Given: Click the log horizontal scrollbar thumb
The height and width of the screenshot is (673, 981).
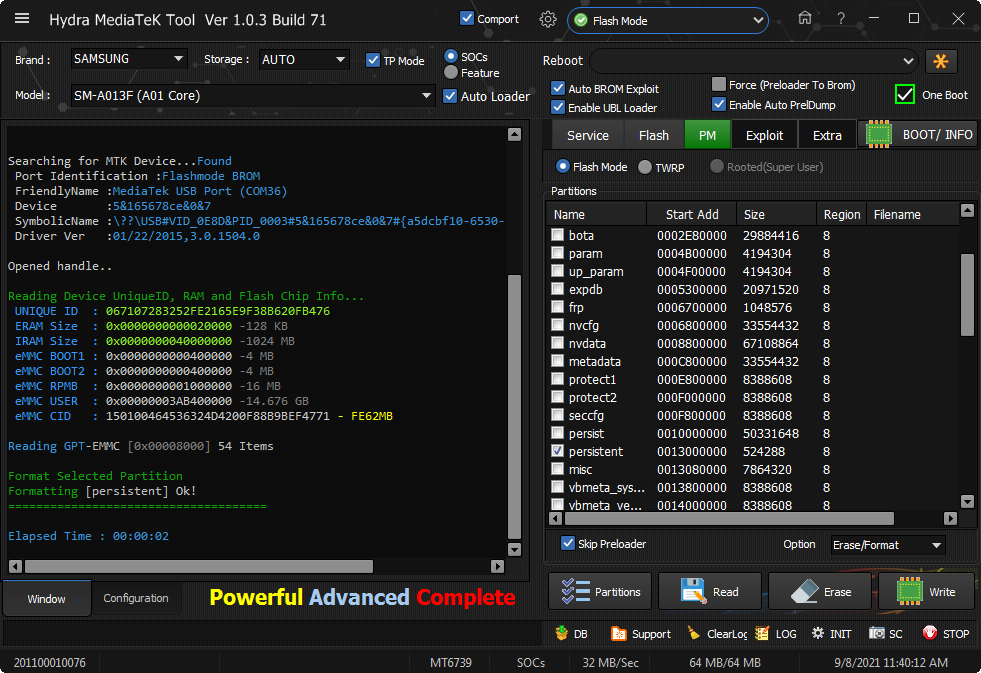Looking at the screenshot, I should pyautogui.click(x=199, y=566).
